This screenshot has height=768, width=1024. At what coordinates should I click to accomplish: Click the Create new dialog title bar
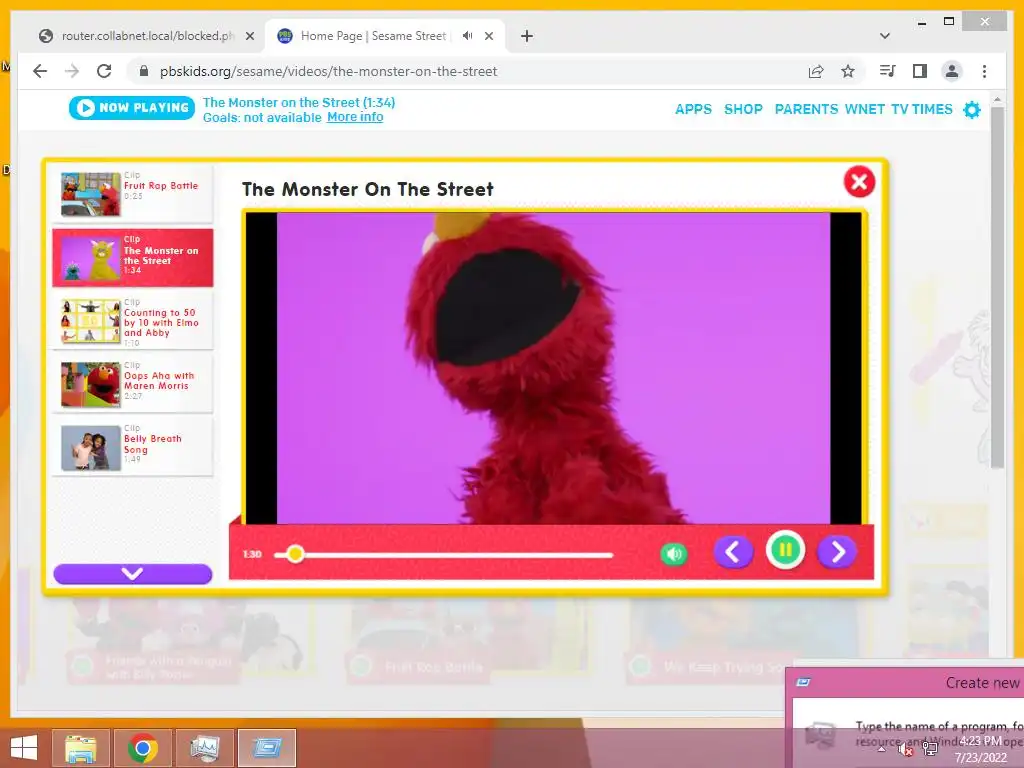click(x=905, y=682)
